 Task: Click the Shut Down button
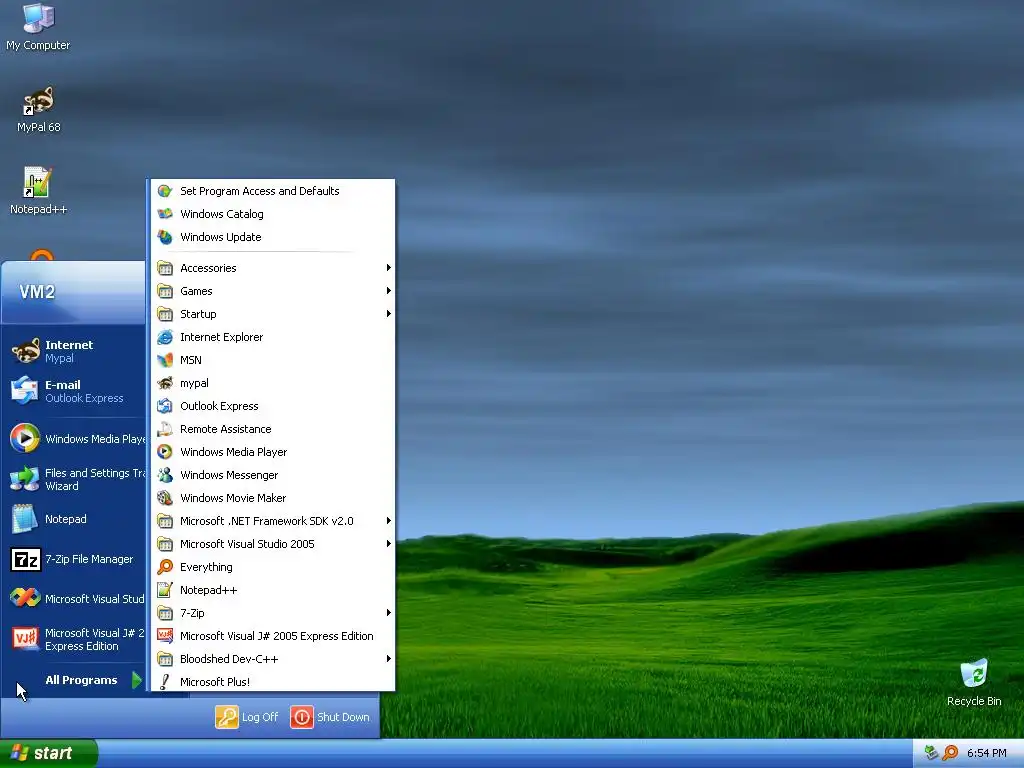click(x=330, y=716)
